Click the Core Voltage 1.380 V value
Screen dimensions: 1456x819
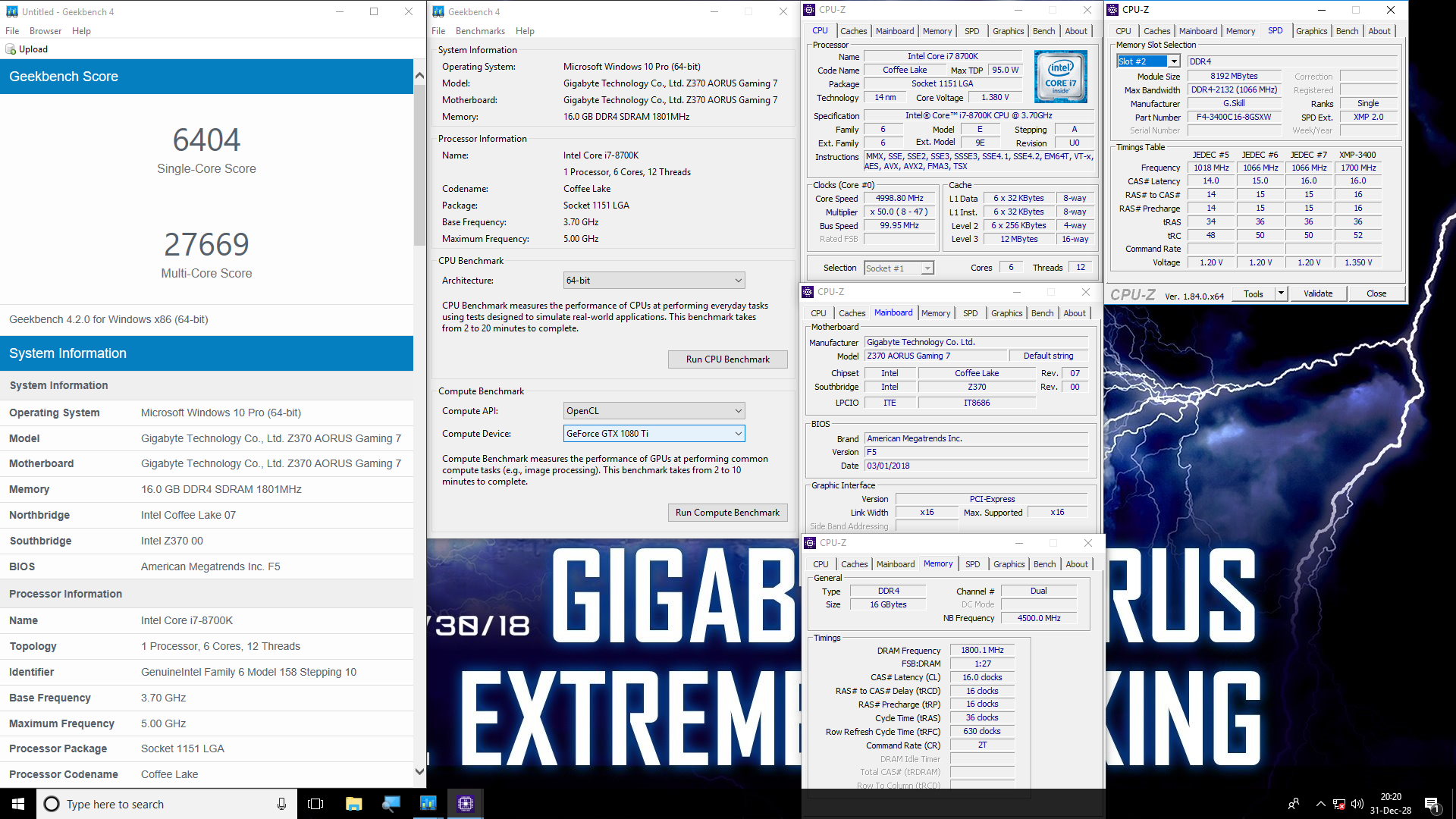(x=994, y=98)
